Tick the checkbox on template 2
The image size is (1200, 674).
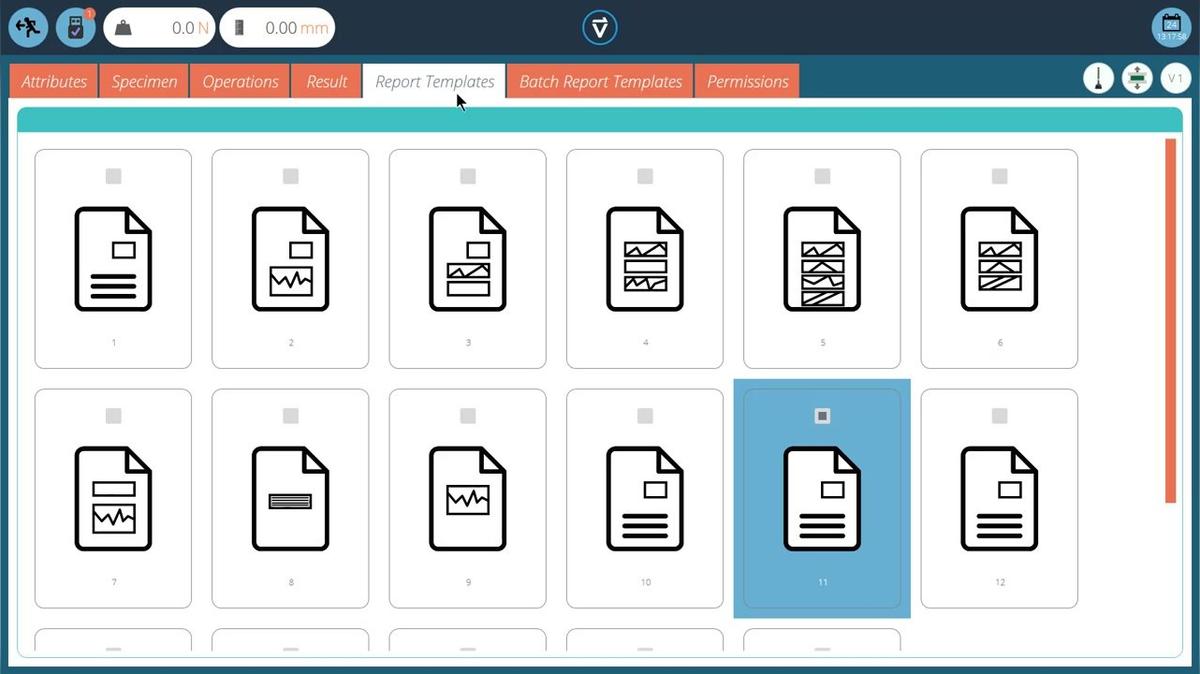290,176
